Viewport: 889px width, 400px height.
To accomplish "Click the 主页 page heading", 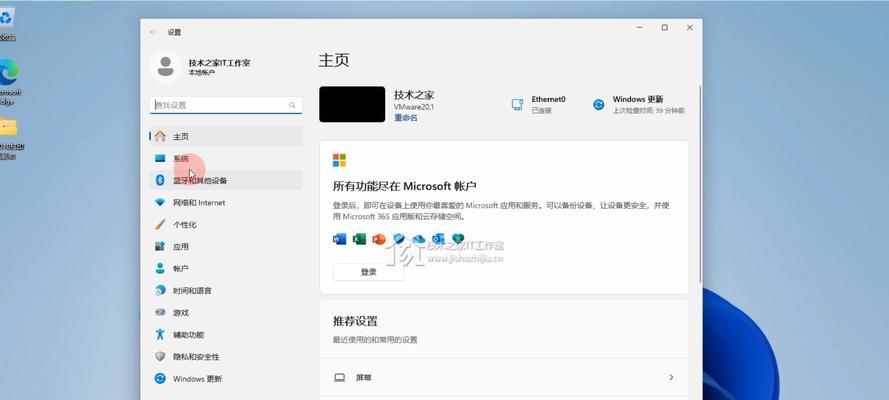I will pos(334,60).
